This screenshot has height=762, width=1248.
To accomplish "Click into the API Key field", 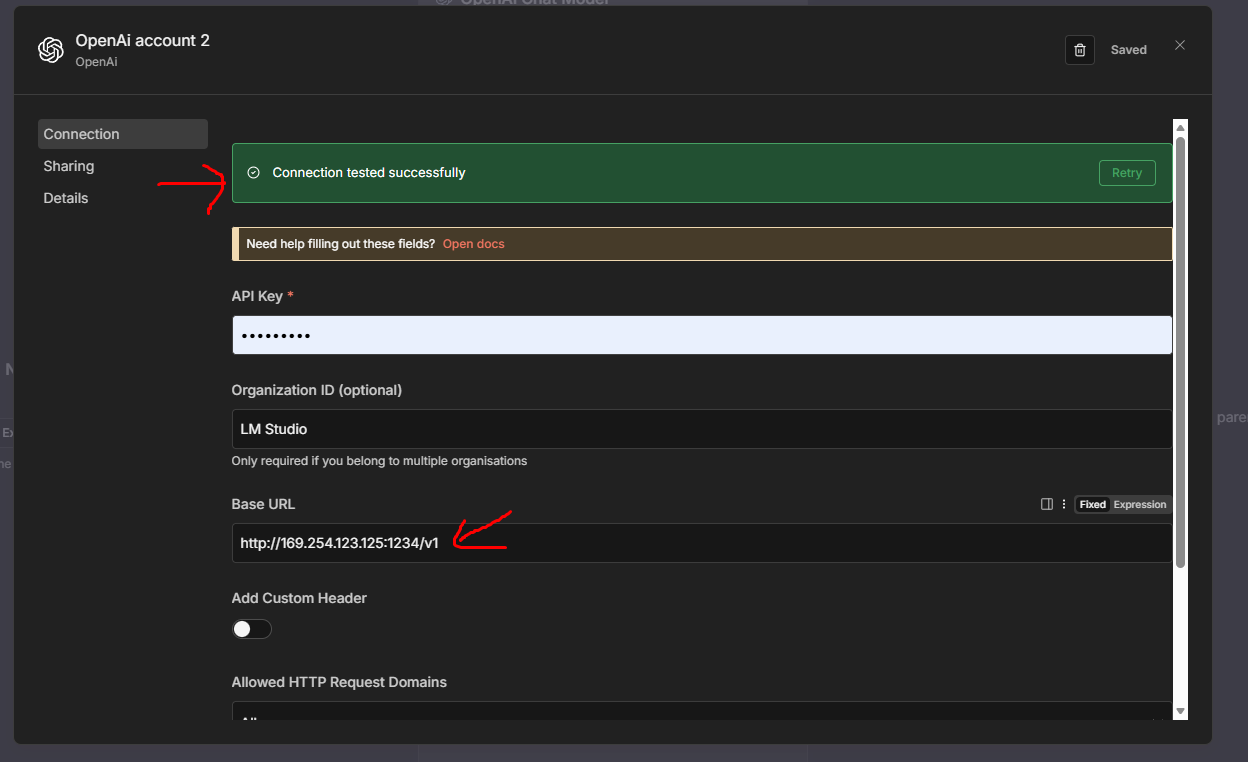I will point(700,335).
